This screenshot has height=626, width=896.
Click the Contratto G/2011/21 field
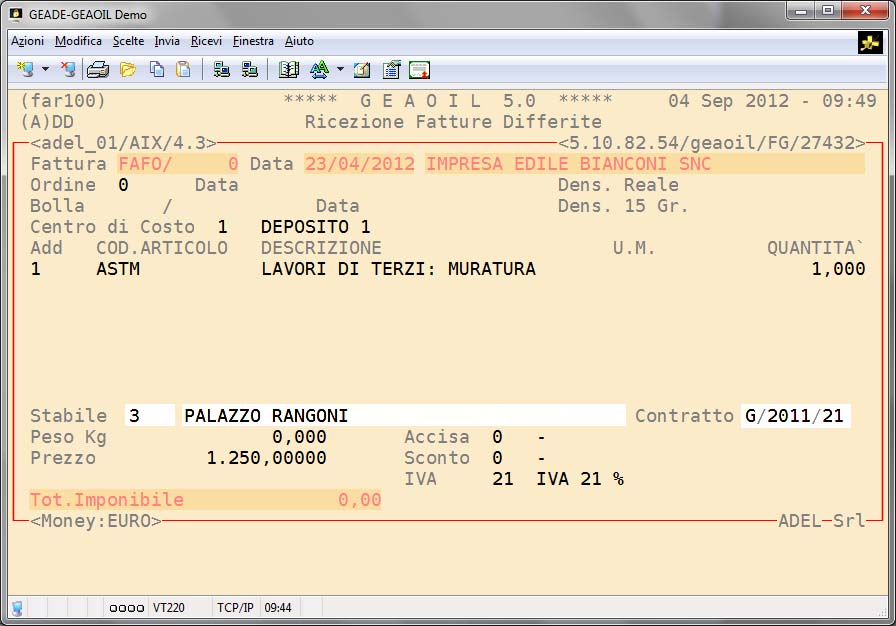point(795,416)
